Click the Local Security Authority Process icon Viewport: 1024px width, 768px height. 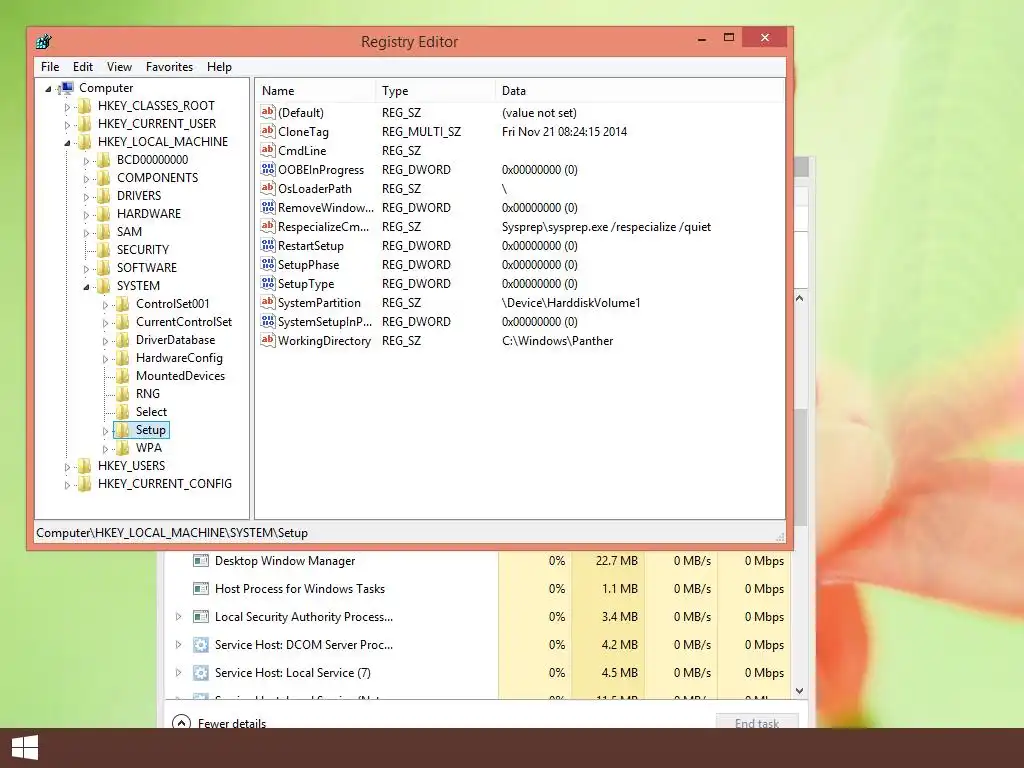click(200, 616)
